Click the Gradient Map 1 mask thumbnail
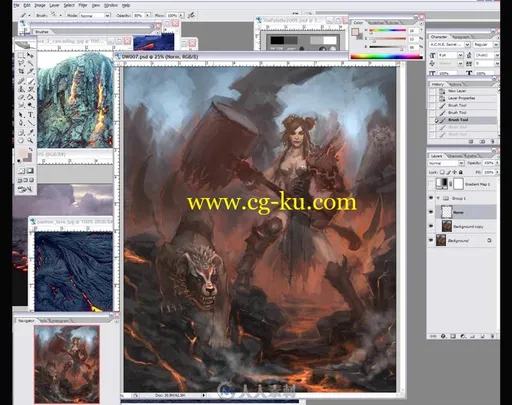This screenshot has height=405, width=512. coord(458,184)
